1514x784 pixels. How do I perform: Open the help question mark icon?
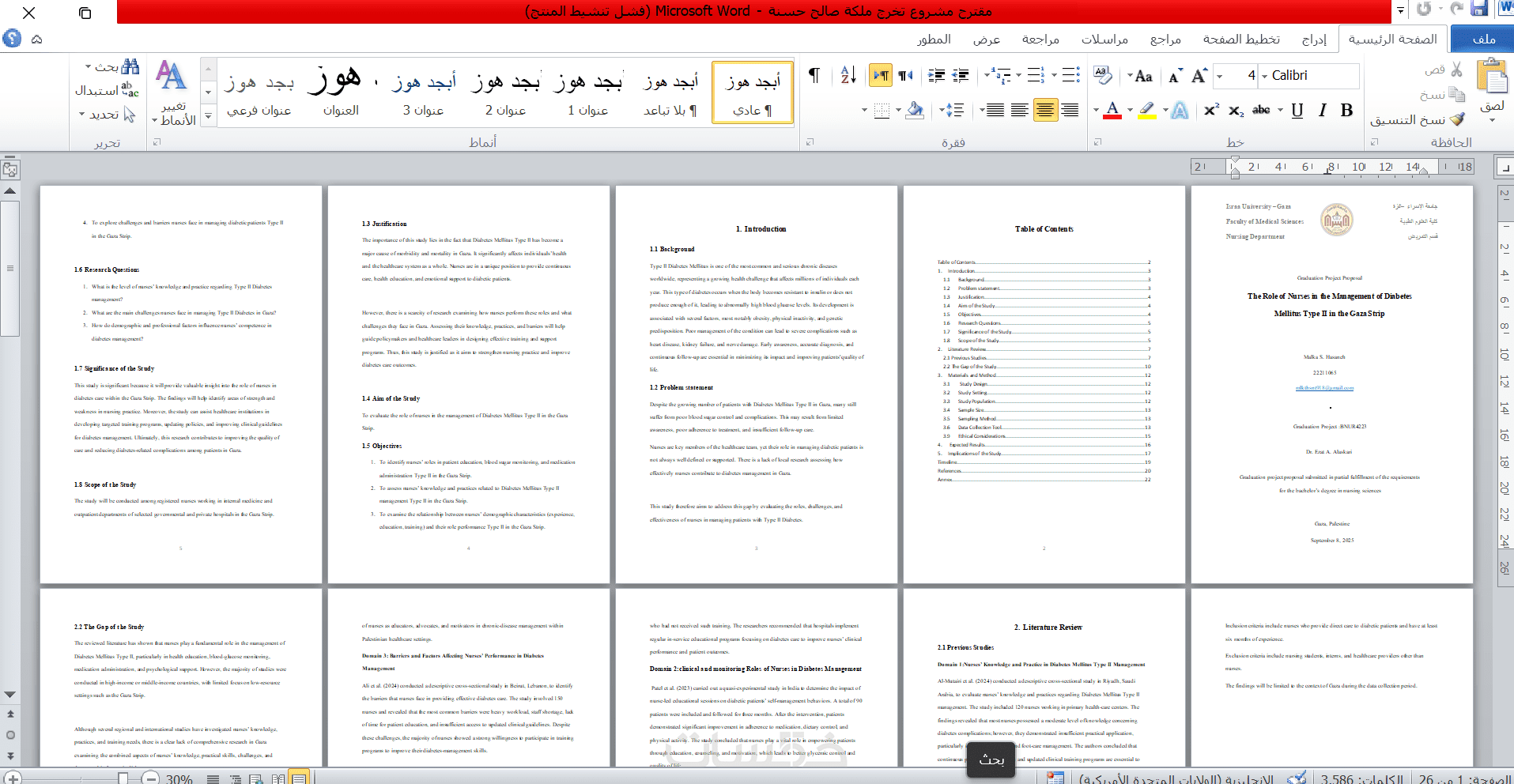(12, 38)
